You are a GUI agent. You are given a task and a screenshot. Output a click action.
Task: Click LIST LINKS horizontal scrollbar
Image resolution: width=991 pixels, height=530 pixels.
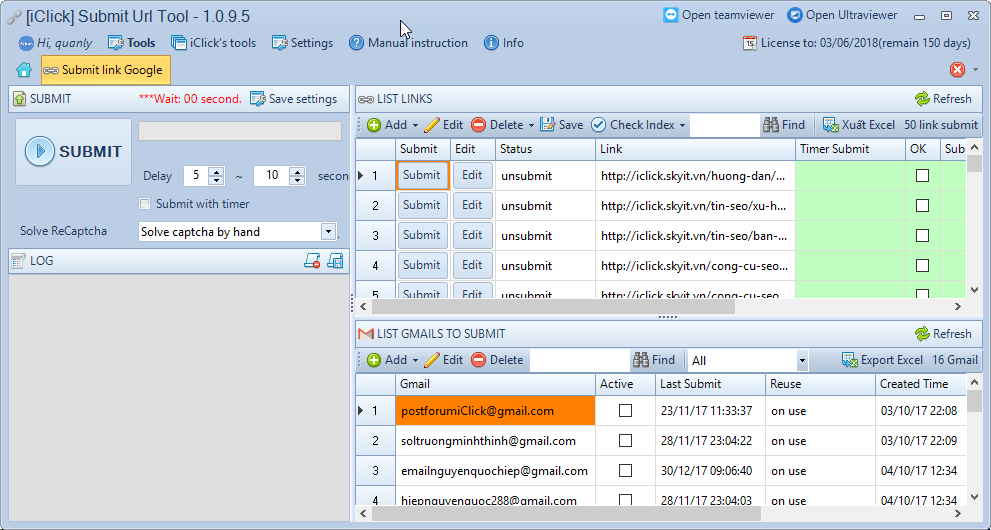[553, 306]
